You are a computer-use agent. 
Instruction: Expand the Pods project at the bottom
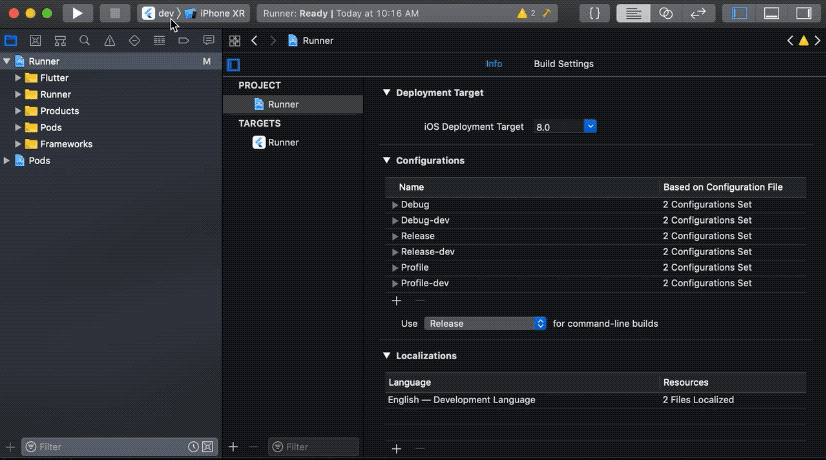coord(6,160)
